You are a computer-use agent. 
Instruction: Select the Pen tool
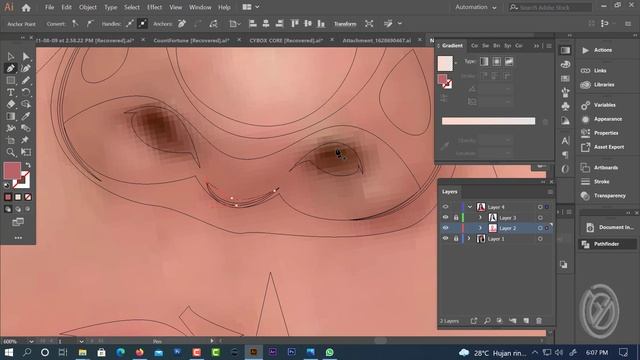click(11, 69)
